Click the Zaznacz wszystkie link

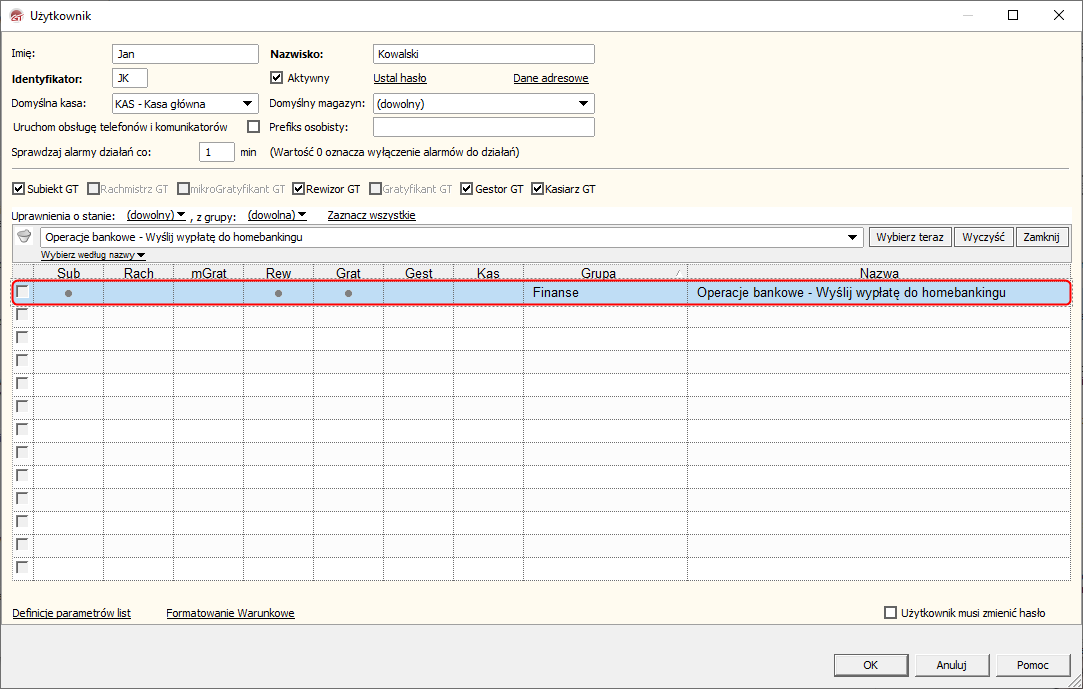click(x=372, y=215)
